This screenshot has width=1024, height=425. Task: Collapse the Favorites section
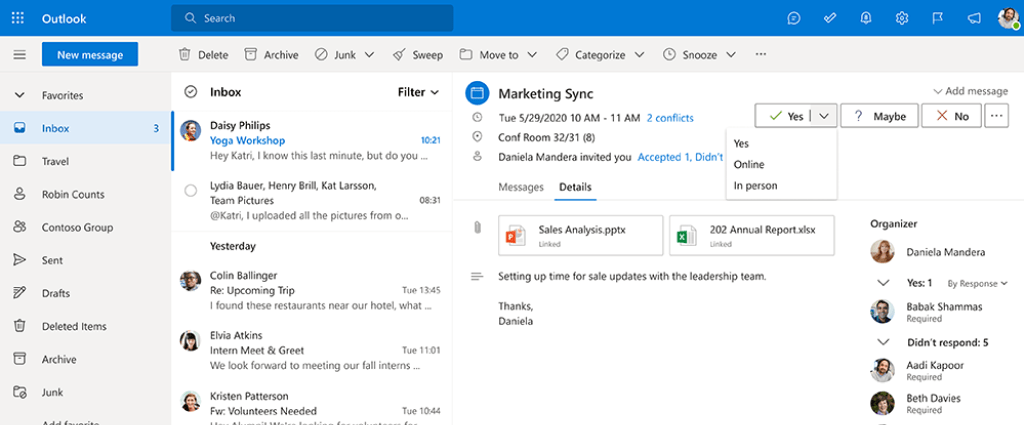click(20, 95)
